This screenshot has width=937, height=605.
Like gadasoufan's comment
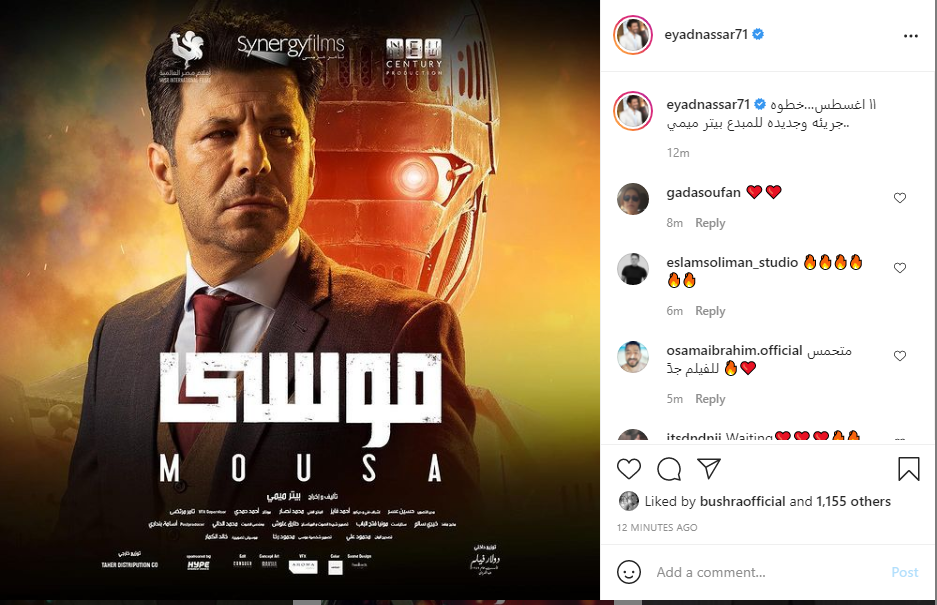[899, 198]
